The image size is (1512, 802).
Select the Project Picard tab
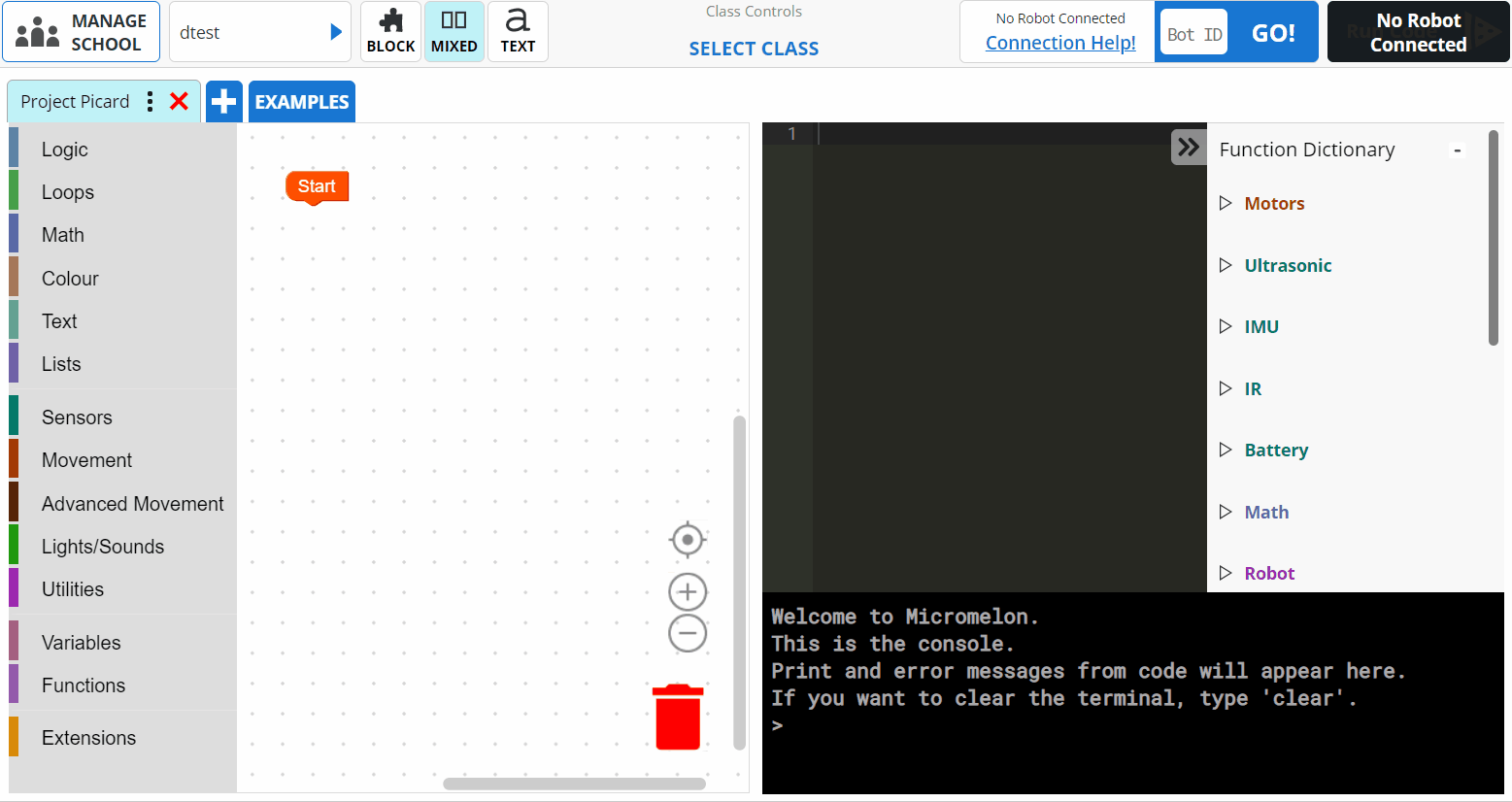point(75,101)
